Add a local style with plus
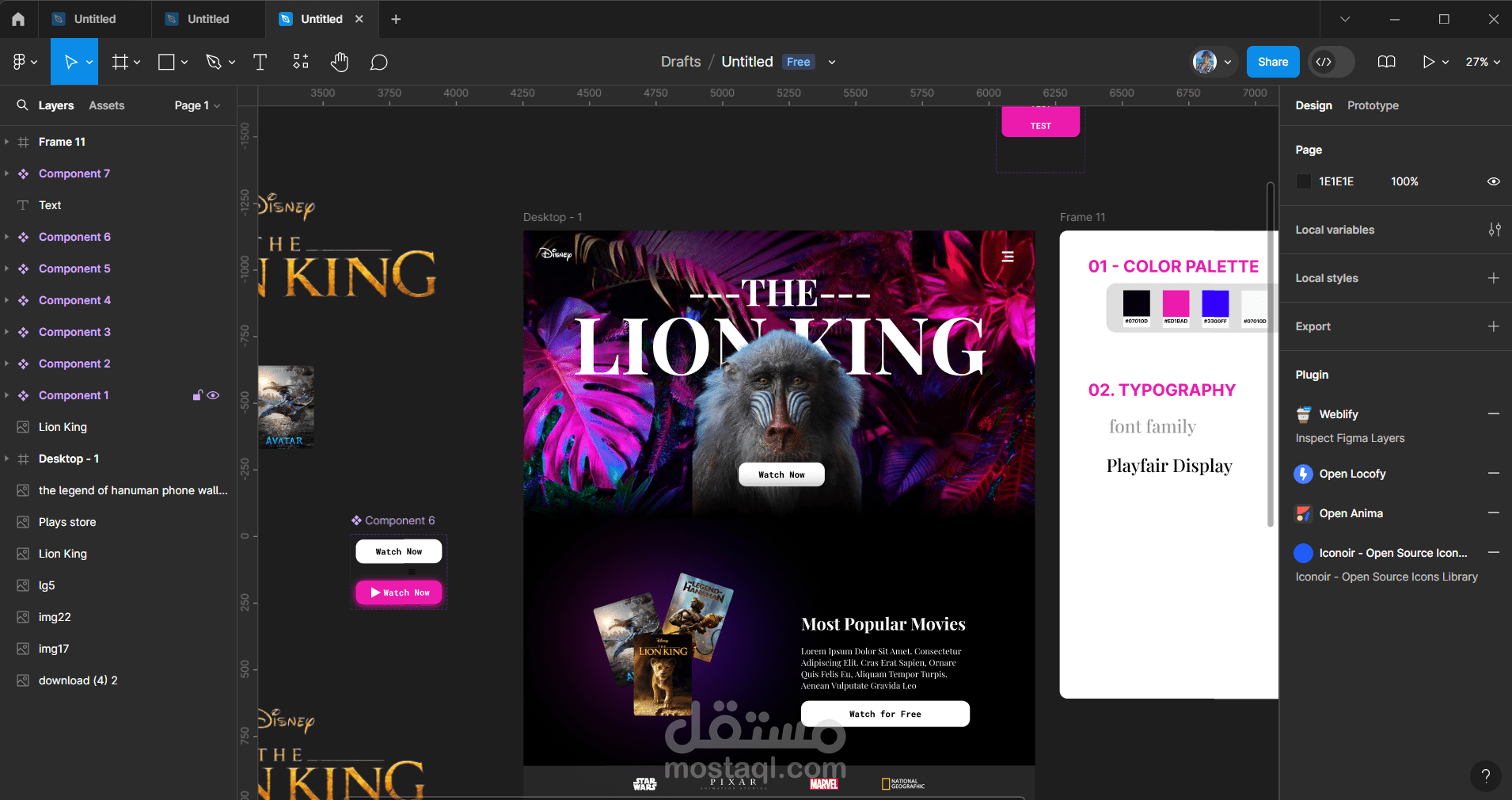 (1493, 278)
